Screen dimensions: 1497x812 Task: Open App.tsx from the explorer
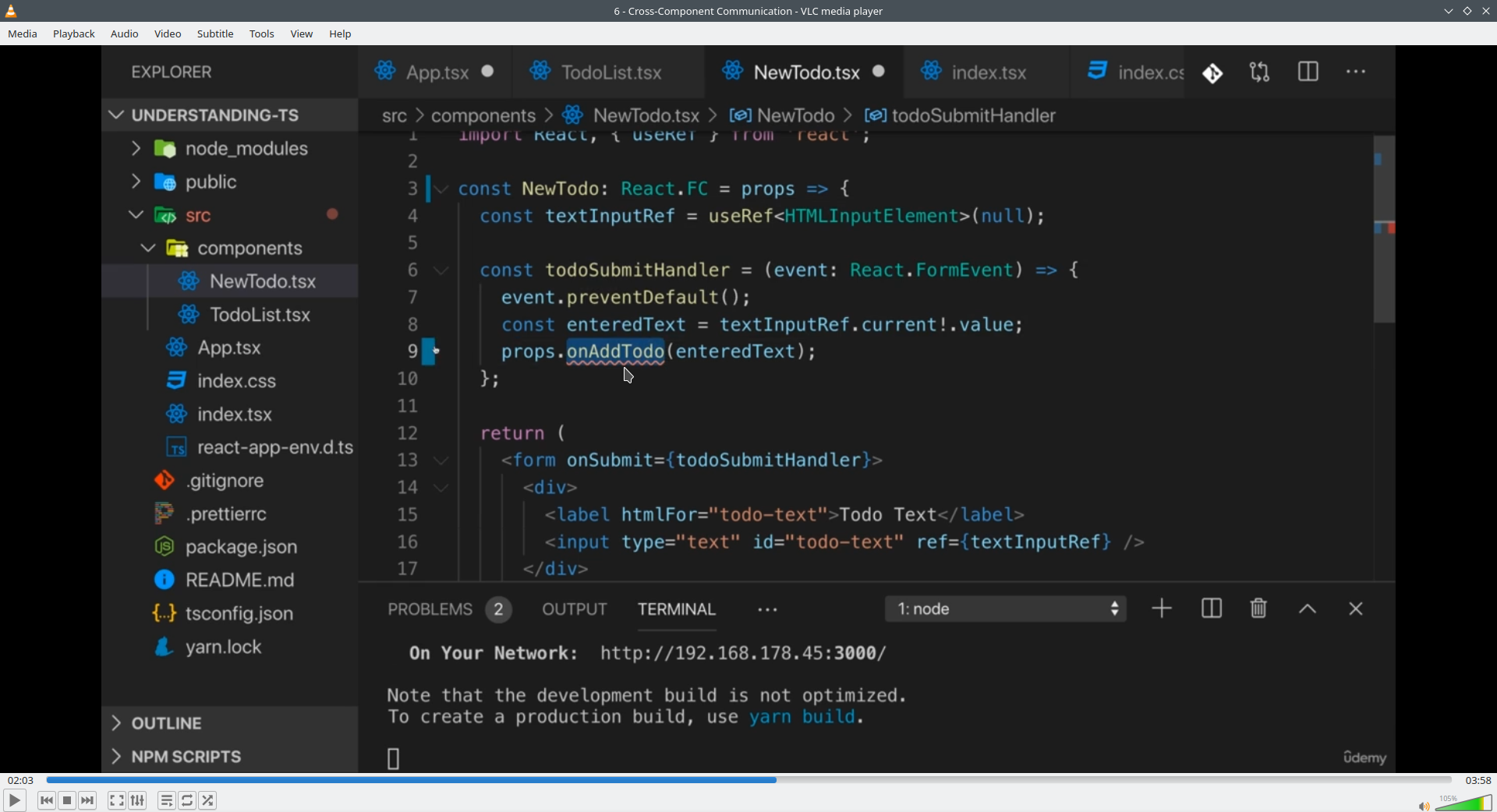[x=229, y=348]
